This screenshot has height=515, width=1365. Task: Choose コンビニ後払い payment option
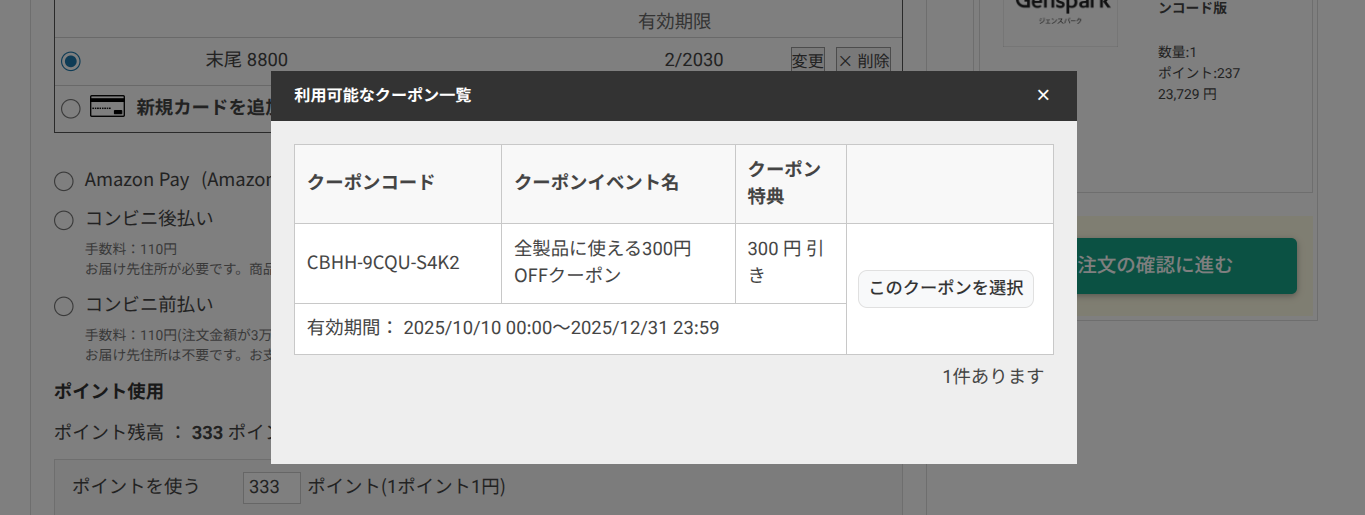click(64, 220)
